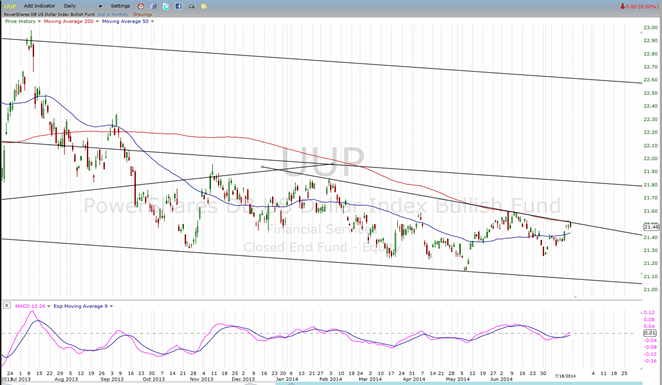Click the 22.00 price axis label

click(x=650, y=158)
